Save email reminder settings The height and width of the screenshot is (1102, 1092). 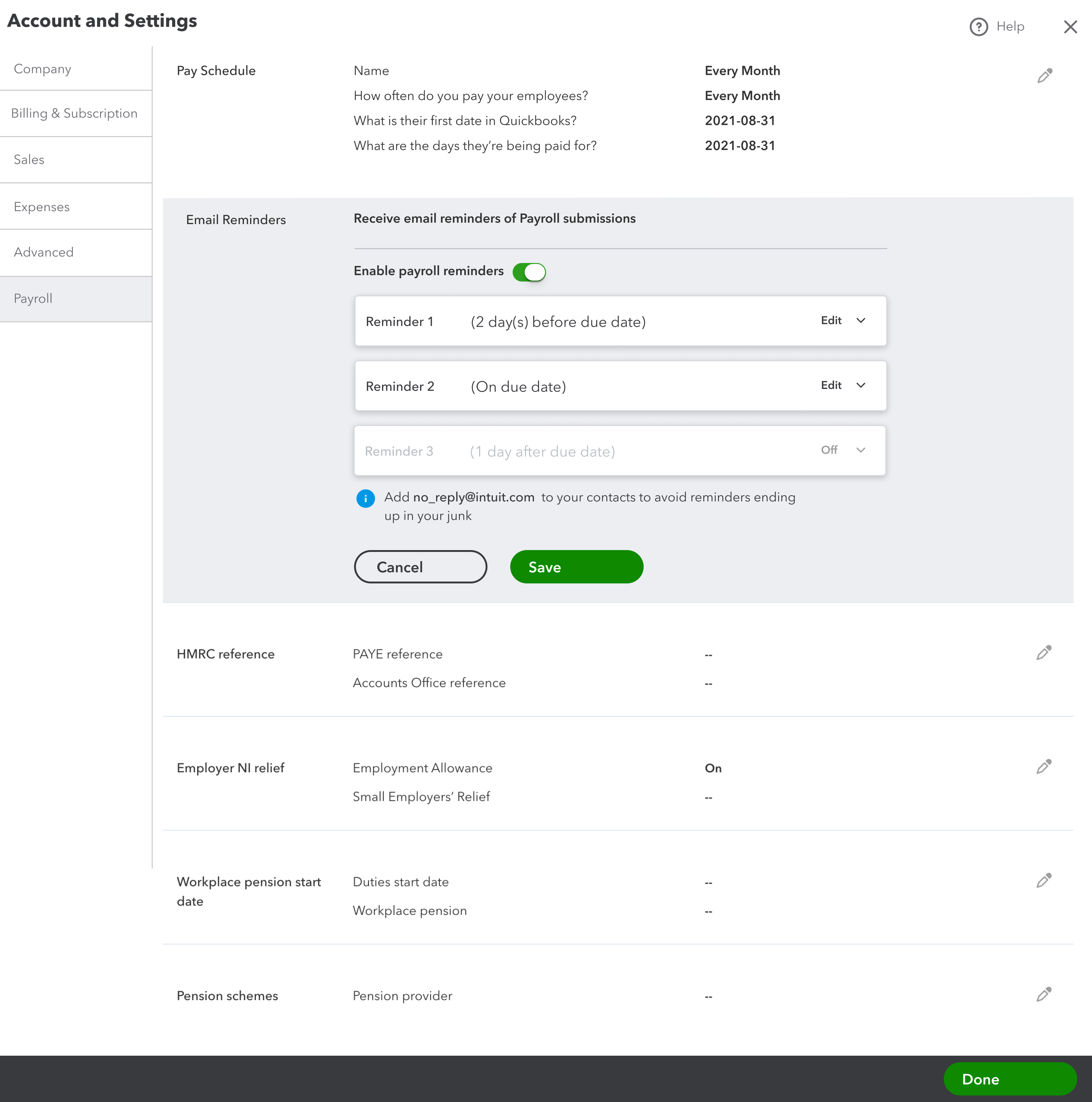point(576,567)
